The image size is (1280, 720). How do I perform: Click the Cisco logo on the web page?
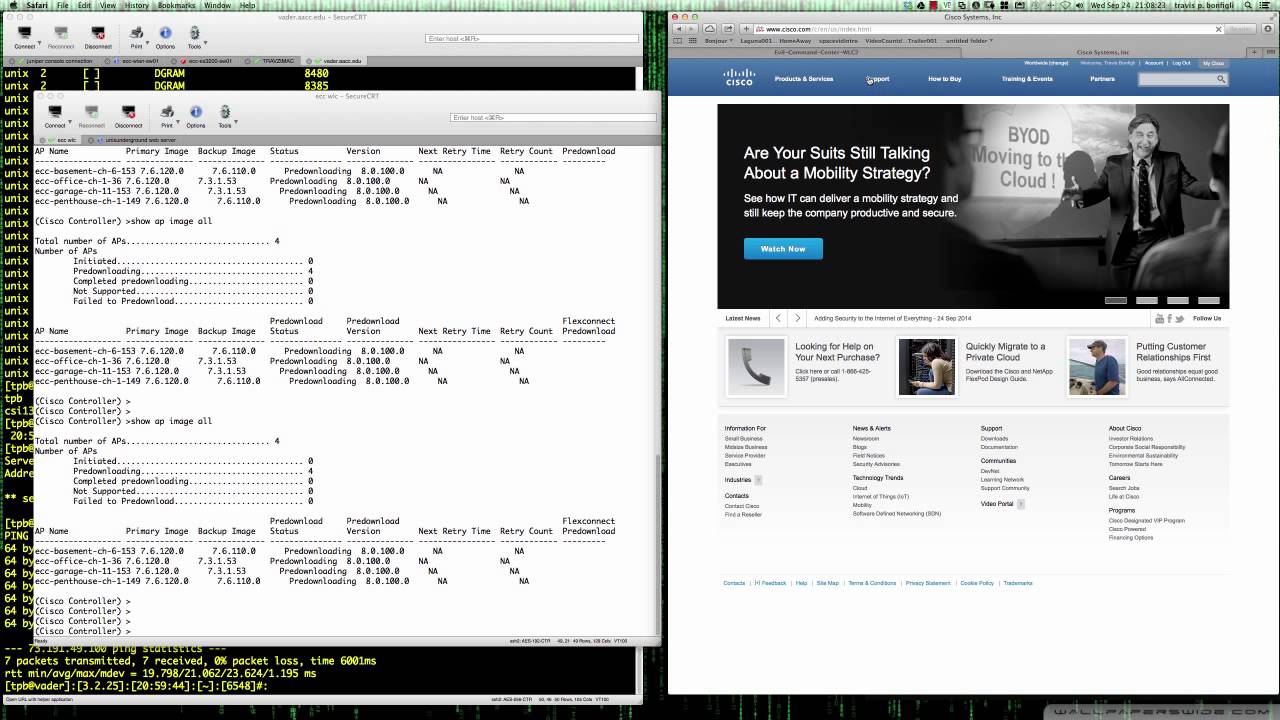click(739, 78)
